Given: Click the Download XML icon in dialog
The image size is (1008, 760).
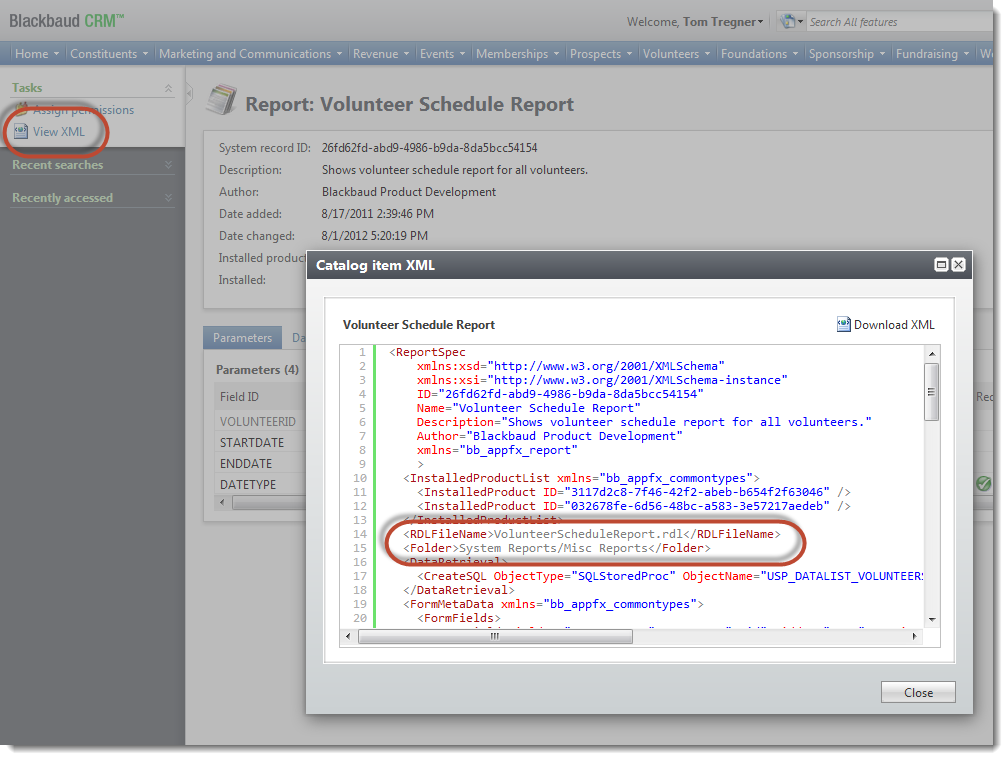Looking at the screenshot, I should click(x=843, y=324).
